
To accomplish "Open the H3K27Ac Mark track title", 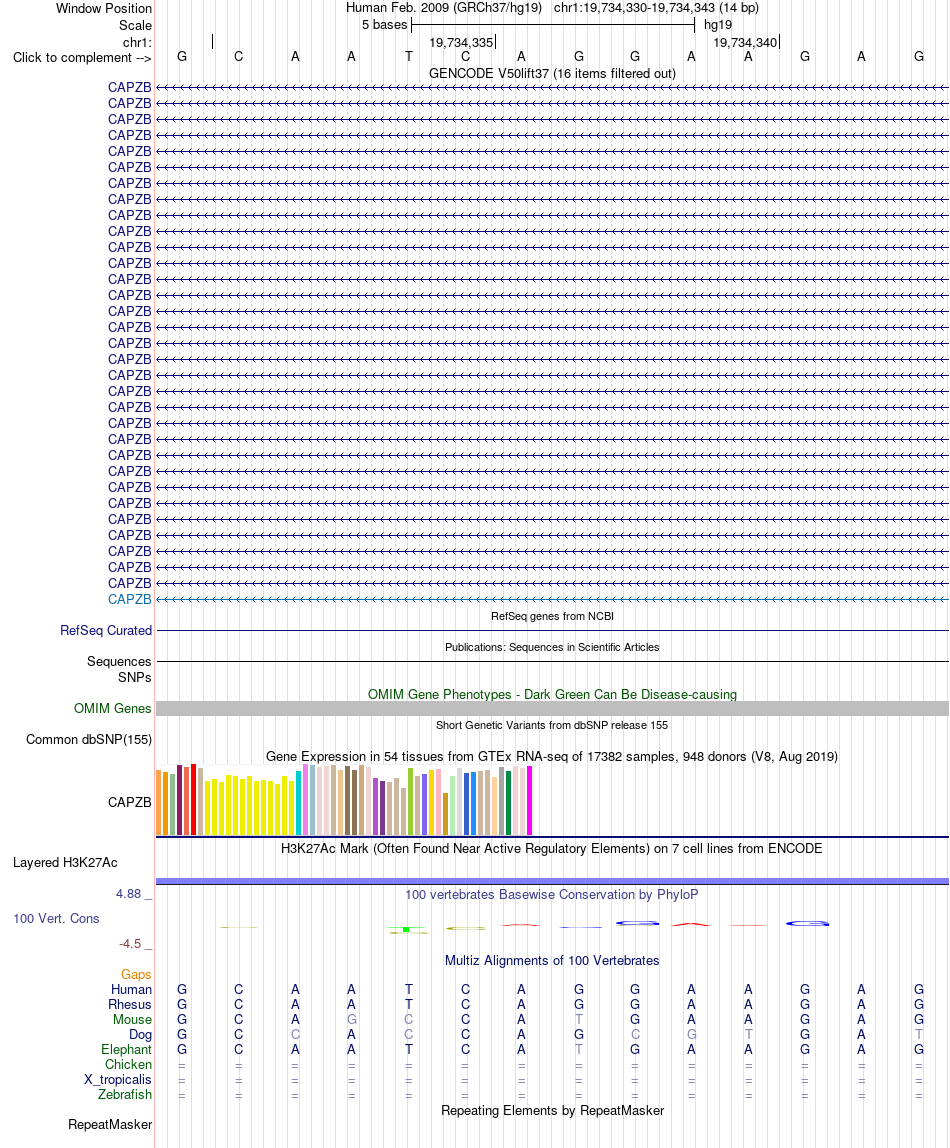I will [x=552, y=849].
